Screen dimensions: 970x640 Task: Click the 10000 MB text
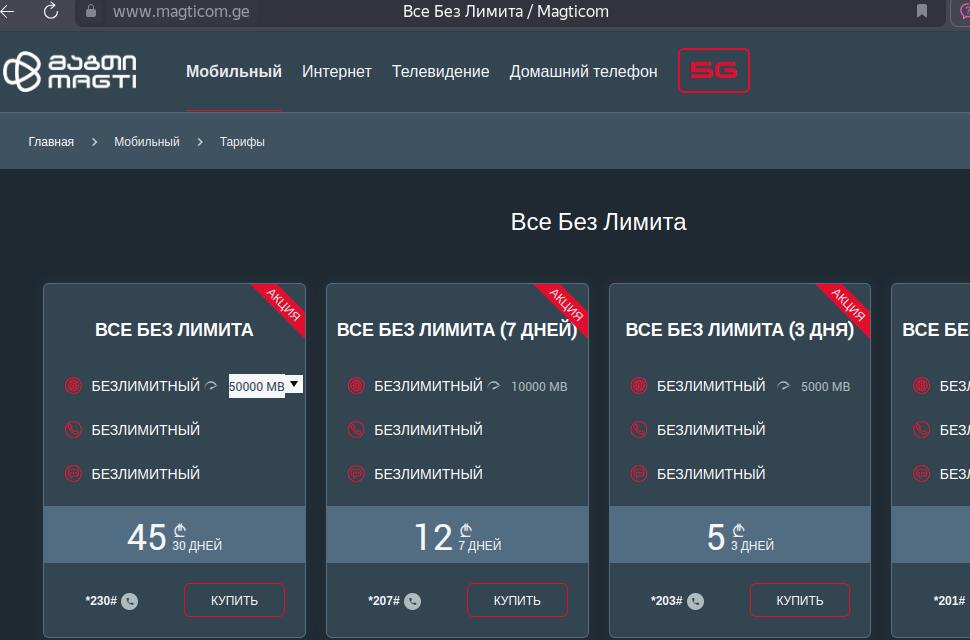(x=539, y=386)
